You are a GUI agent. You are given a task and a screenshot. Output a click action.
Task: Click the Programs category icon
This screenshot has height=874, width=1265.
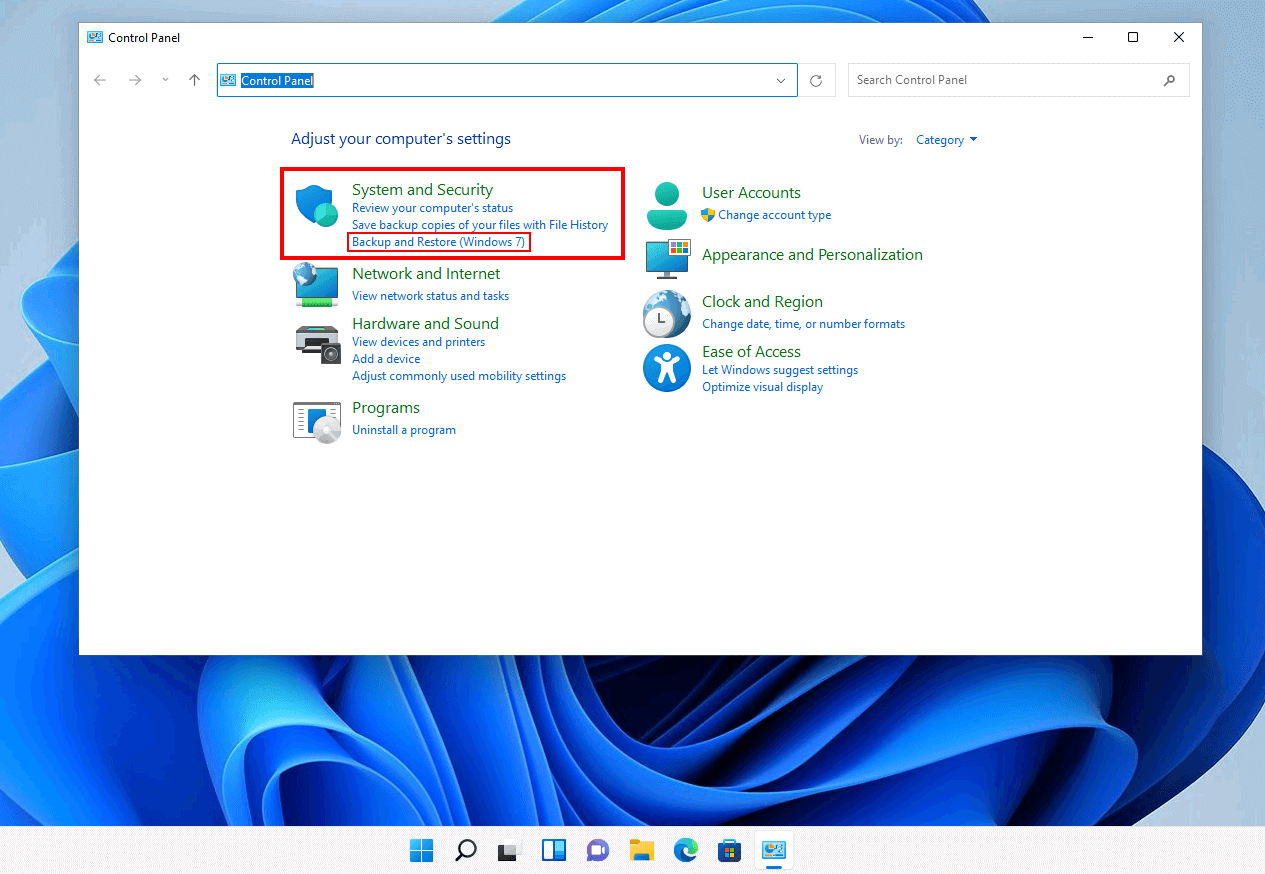(x=316, y=420)
